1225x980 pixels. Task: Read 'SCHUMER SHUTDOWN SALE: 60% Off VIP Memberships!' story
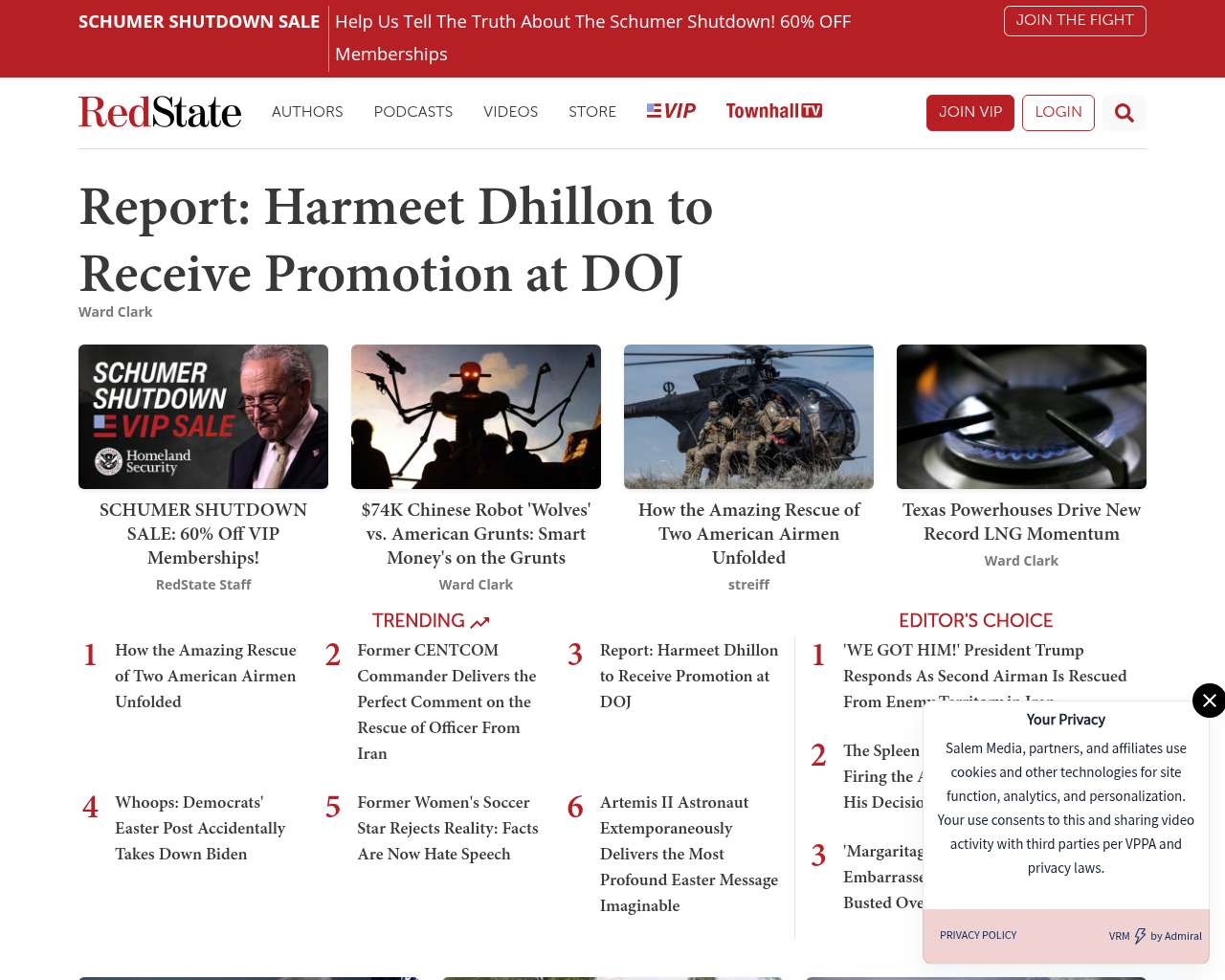[203, 534]
